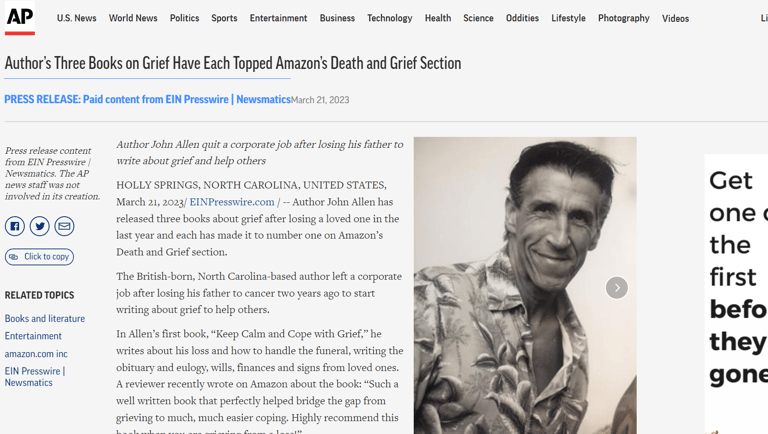
Task: Click the press release paid content link
Action: pos(147,99)
